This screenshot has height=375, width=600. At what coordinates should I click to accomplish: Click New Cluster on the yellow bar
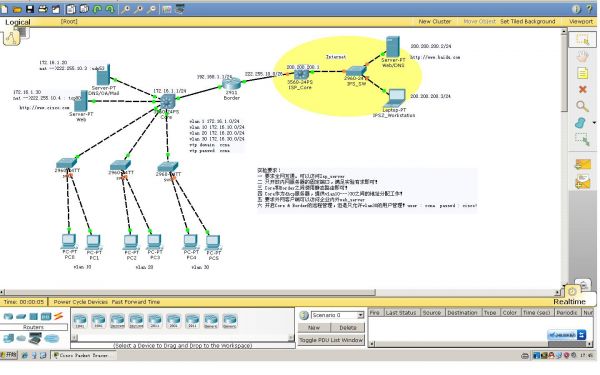coord(435,21)
